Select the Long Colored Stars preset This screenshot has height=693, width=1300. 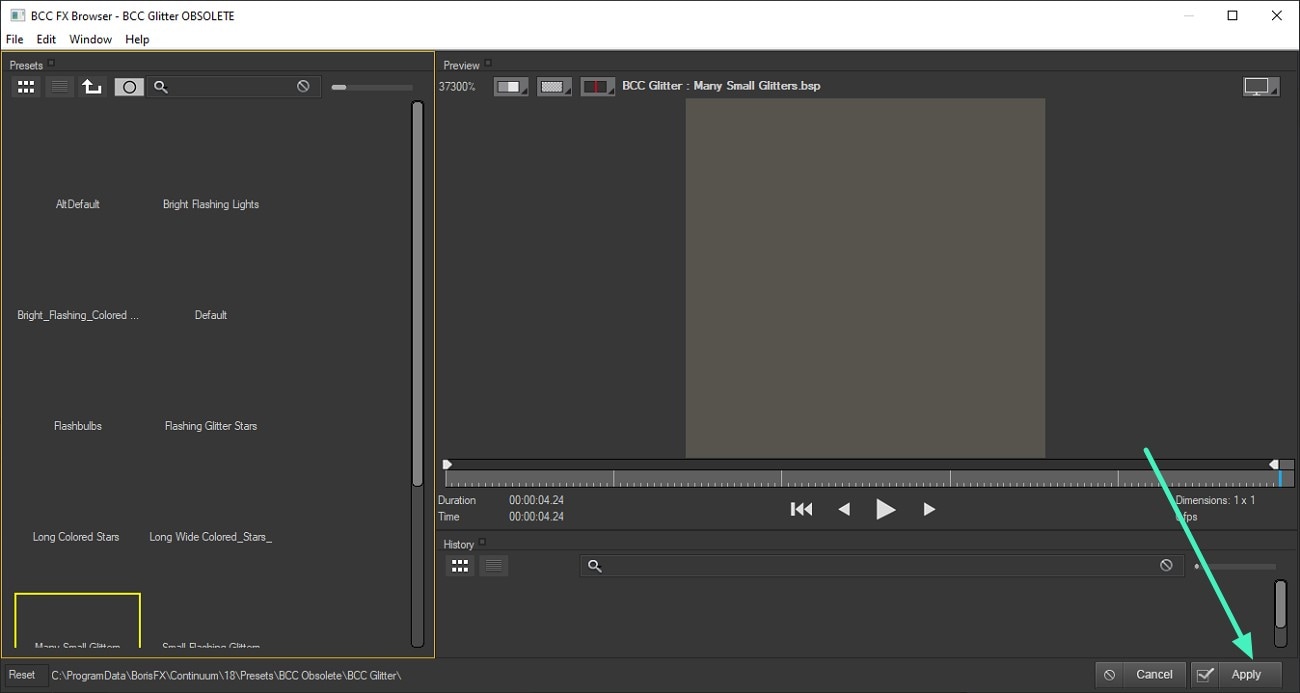[x=76, y=537]
